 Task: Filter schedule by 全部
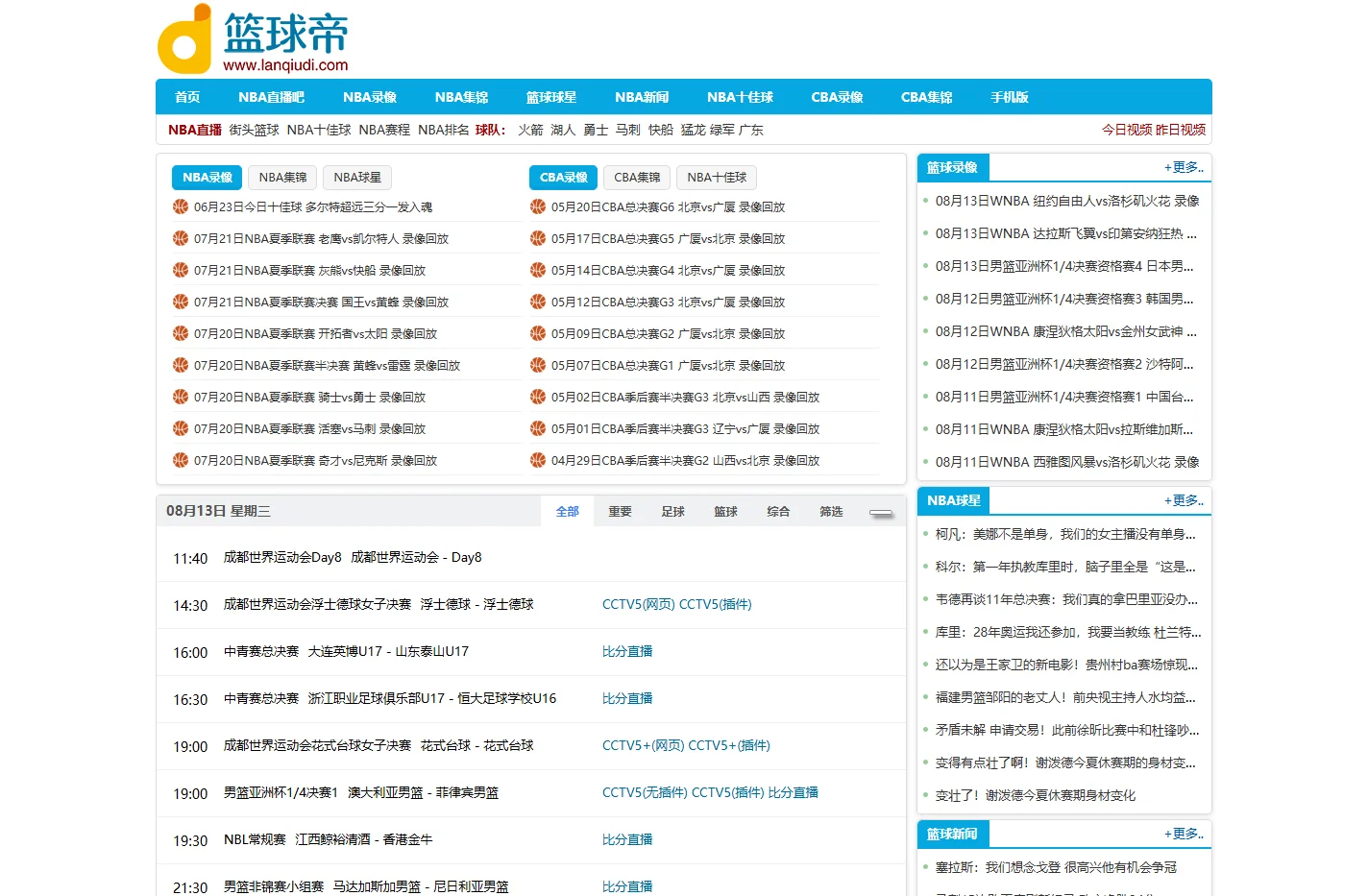(x=568, y=512)
